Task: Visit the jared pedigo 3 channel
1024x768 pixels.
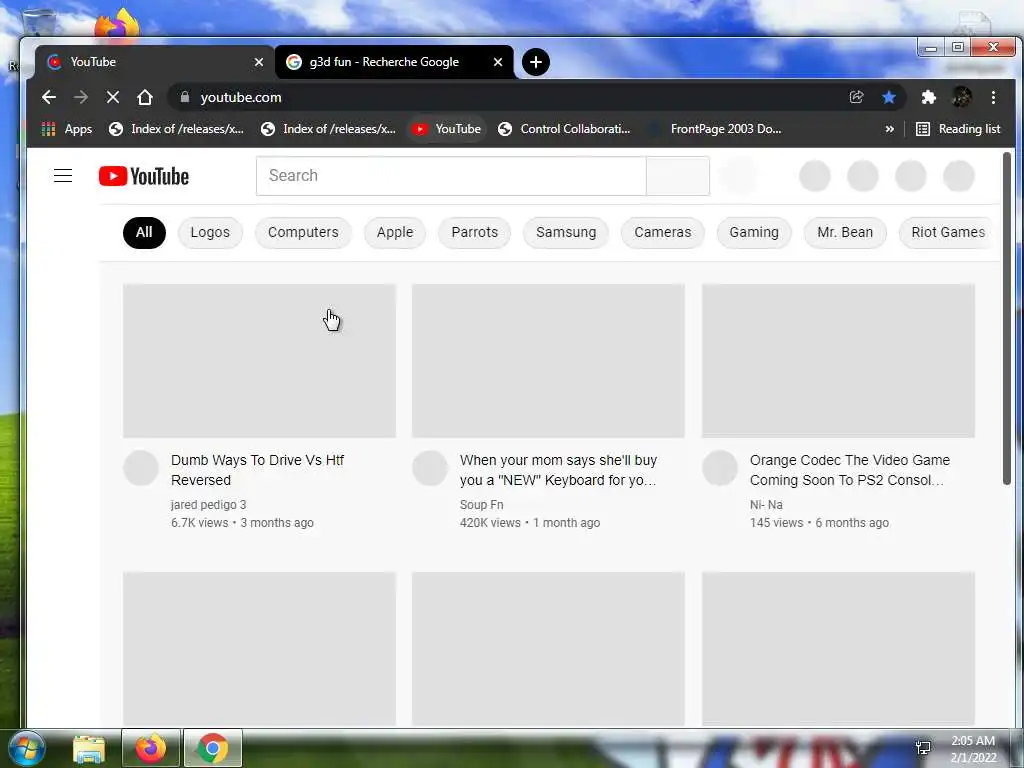Action: [208, 505]
